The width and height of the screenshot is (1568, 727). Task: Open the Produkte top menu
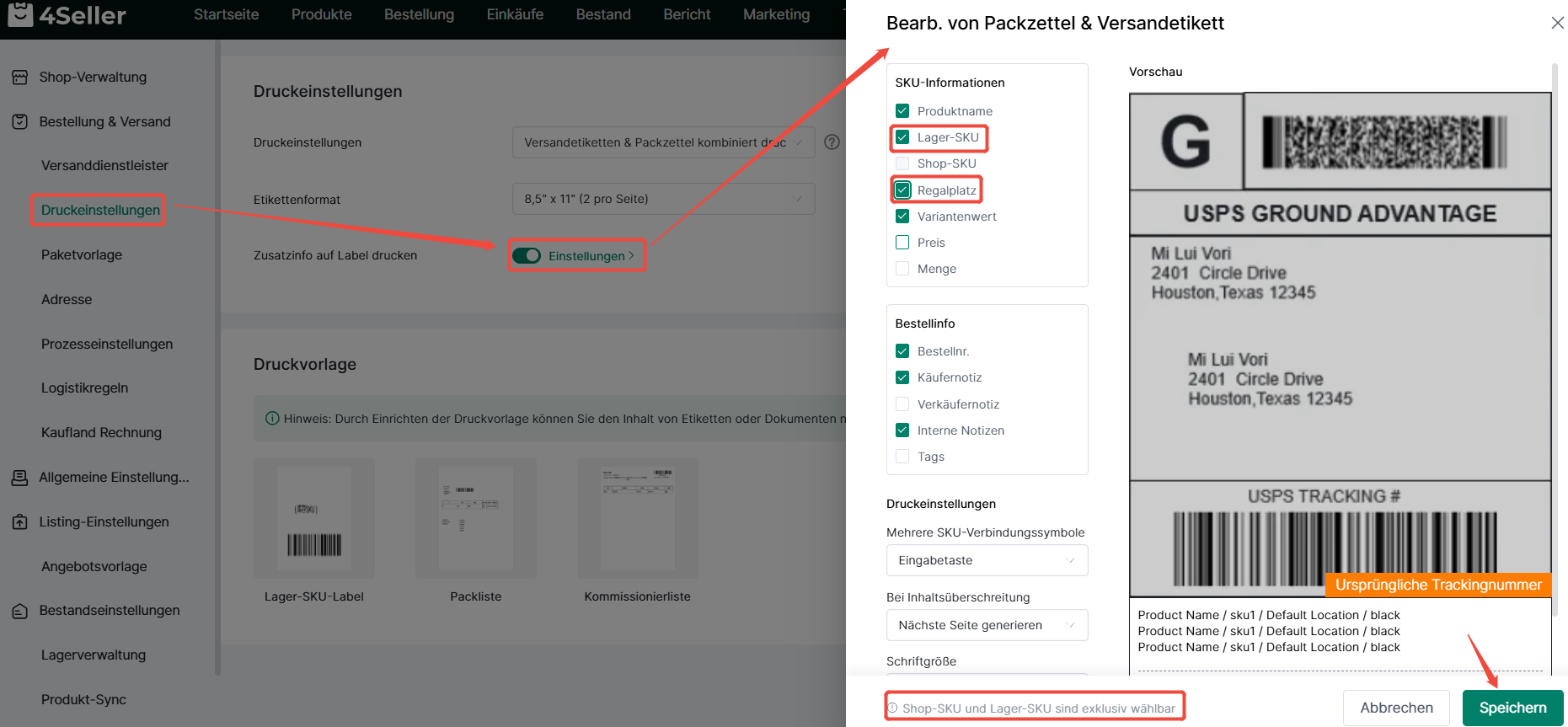[x=322, y=14]
